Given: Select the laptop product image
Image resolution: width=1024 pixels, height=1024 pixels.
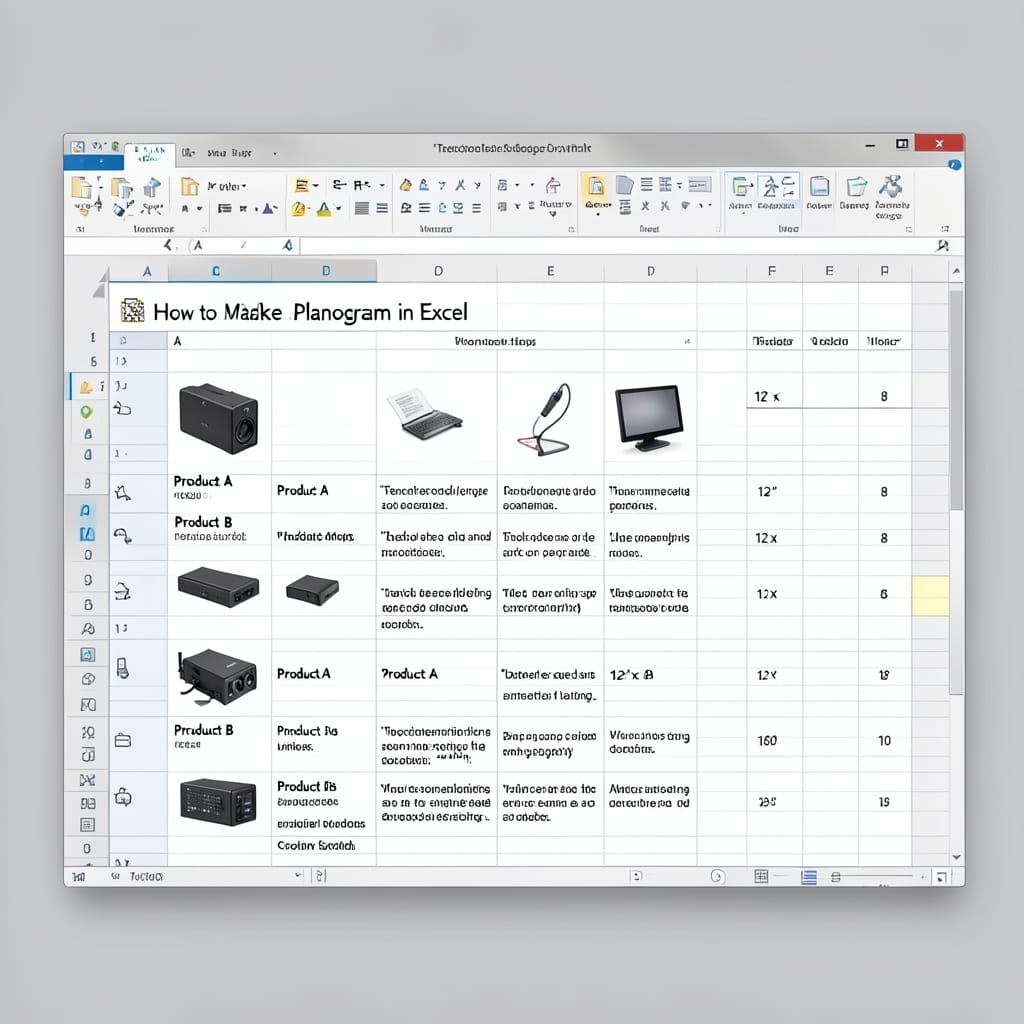Looking at the screenshot, I should tap(424, 414).
